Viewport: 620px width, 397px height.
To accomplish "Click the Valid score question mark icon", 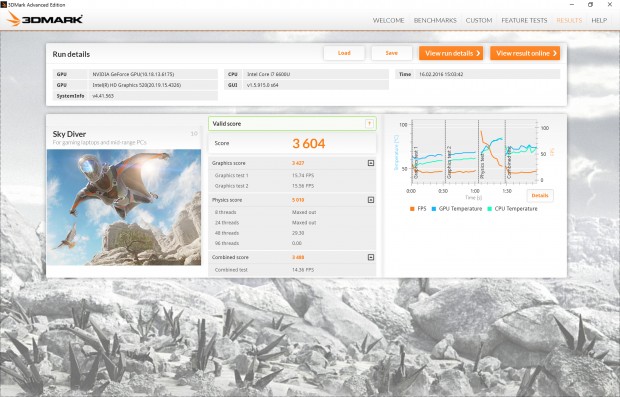I will 369,124.
